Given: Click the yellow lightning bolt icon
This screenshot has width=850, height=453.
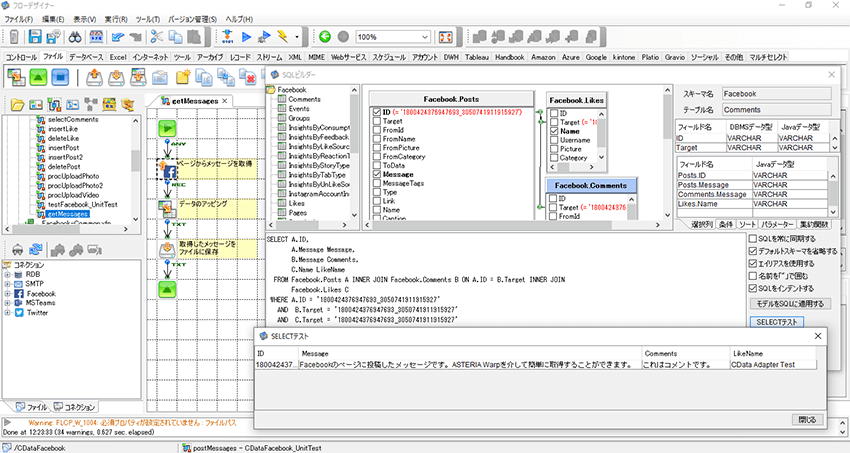Looking at the screenshot, I should click(x=282, y=37).
